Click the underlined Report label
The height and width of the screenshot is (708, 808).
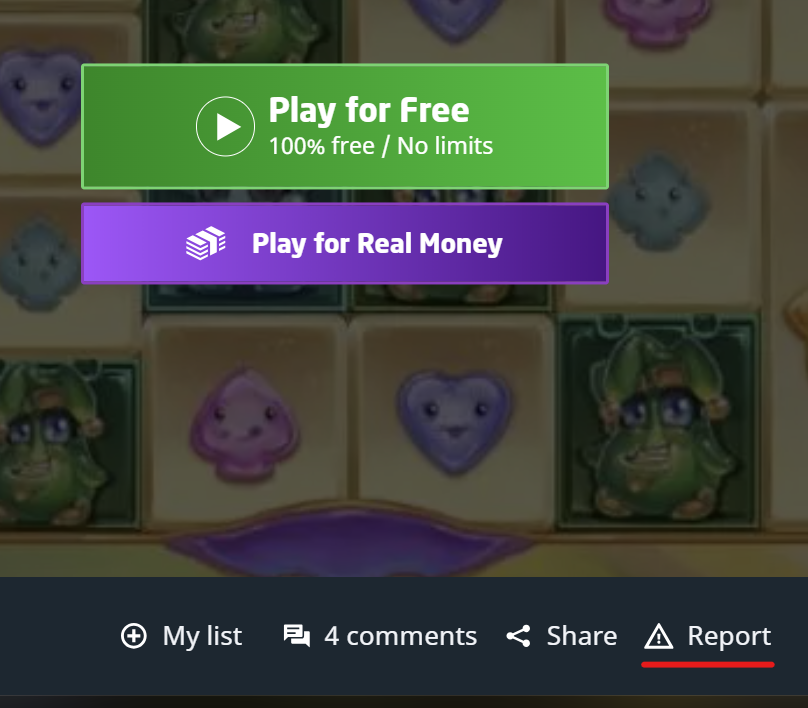click(729, 636)
